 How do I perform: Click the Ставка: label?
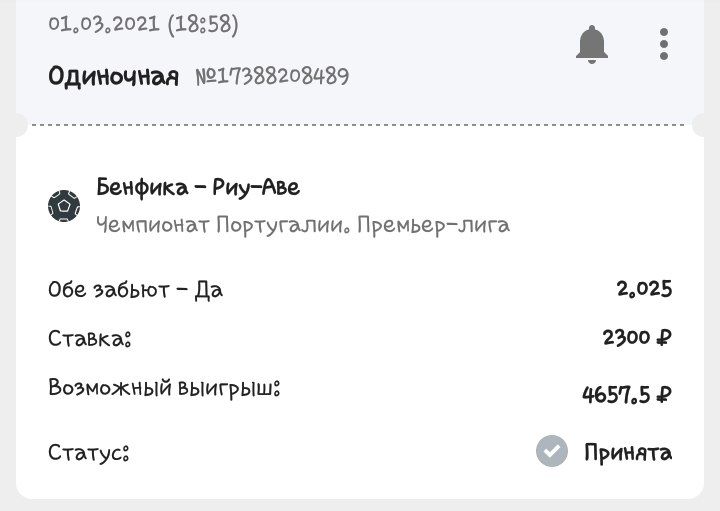click(90, 338)
